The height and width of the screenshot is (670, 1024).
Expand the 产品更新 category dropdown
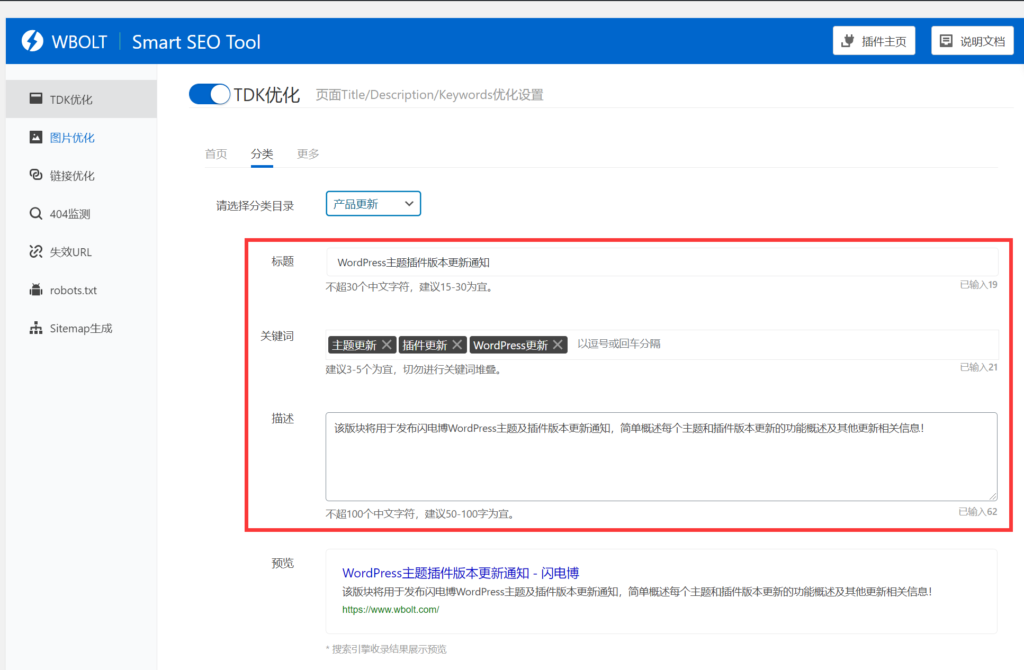[x=373, y=204]
